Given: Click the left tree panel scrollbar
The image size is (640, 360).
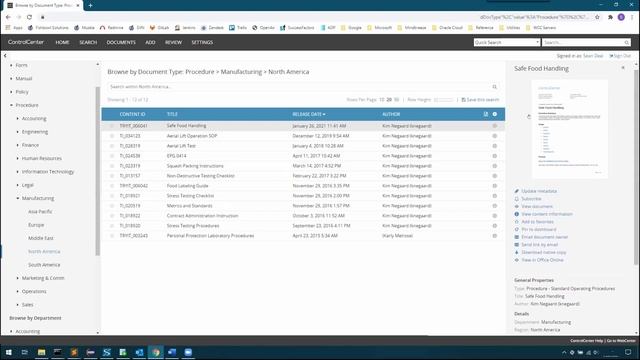Looking at the screenshot, I should click(98, 171).
